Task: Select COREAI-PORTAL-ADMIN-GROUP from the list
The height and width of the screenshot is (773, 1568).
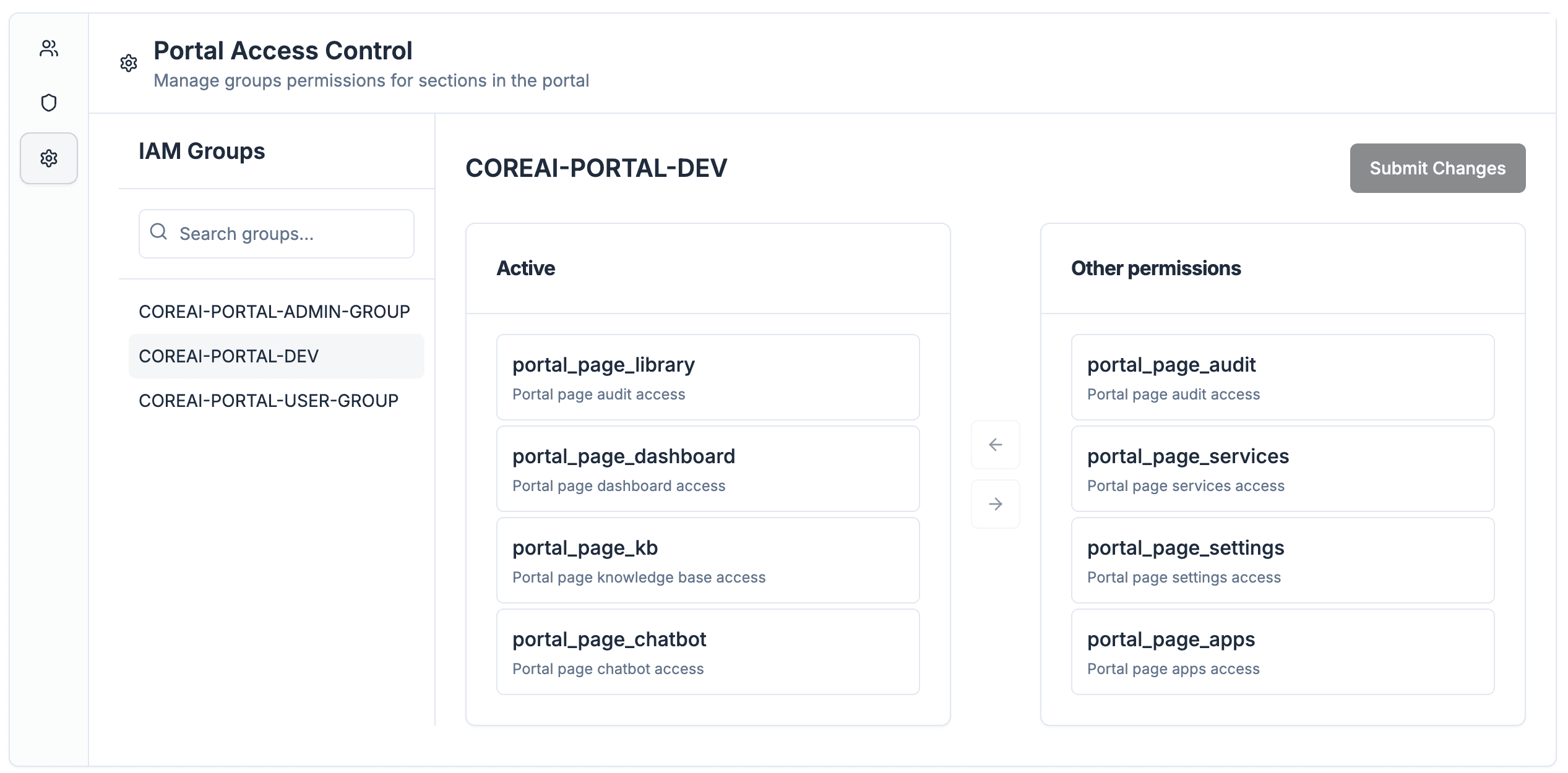Action: pyautogui.click(x=274, y=312)
